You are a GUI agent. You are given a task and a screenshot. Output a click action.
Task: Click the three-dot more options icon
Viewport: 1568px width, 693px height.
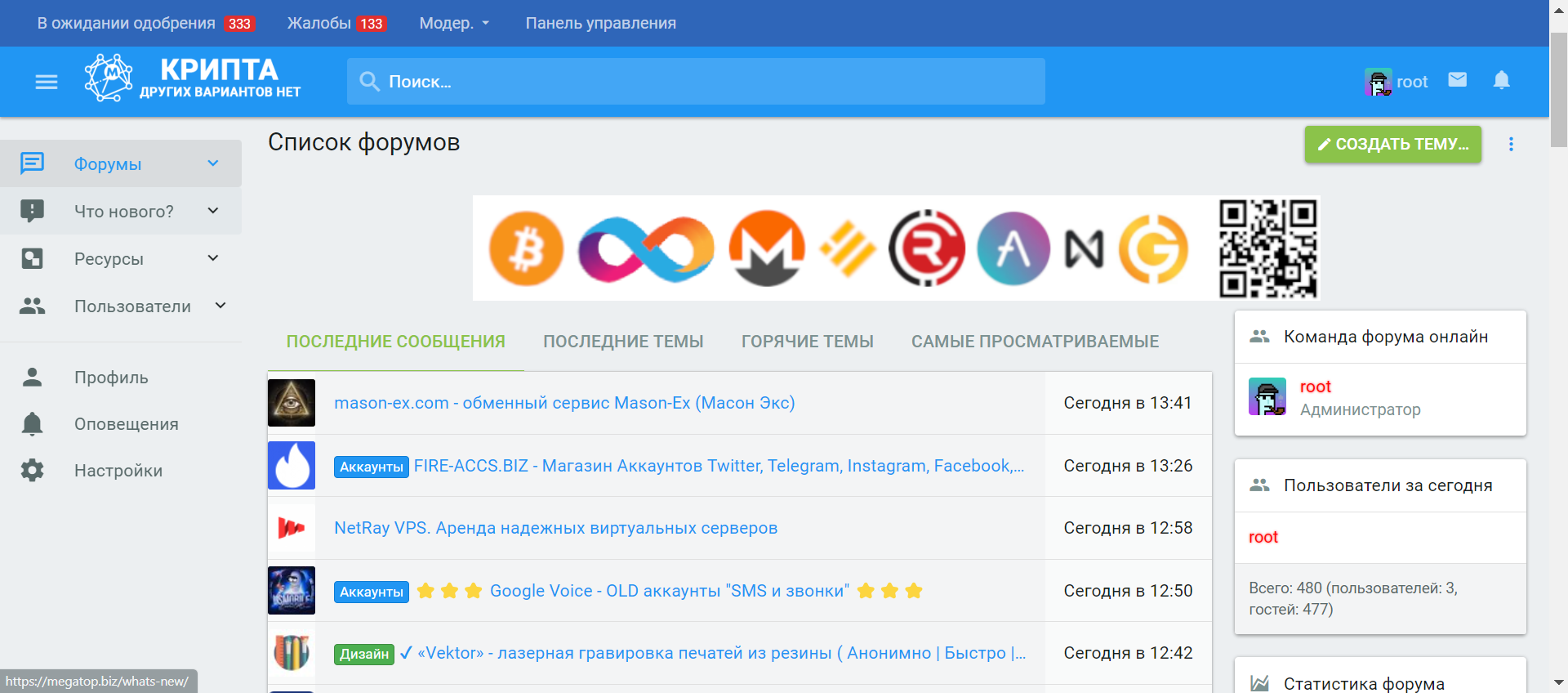click(x=1511, y=145)
